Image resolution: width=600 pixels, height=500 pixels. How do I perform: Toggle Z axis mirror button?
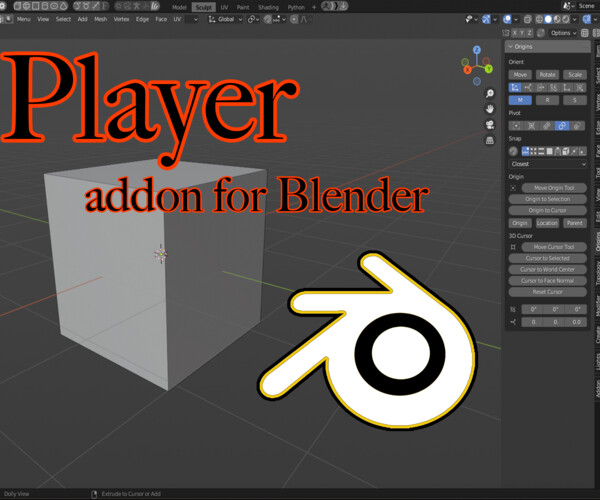pyautogui.click(x=530, y=33)
